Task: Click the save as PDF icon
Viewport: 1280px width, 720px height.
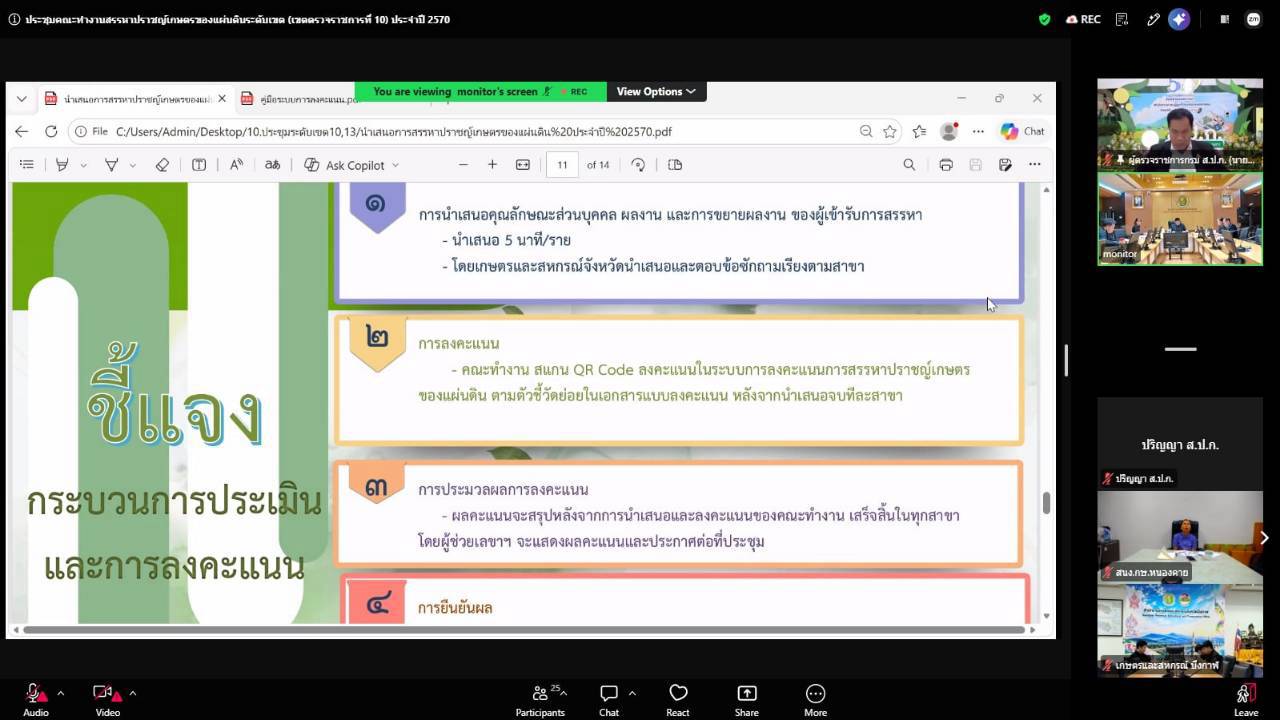Action: [1005, 165]
